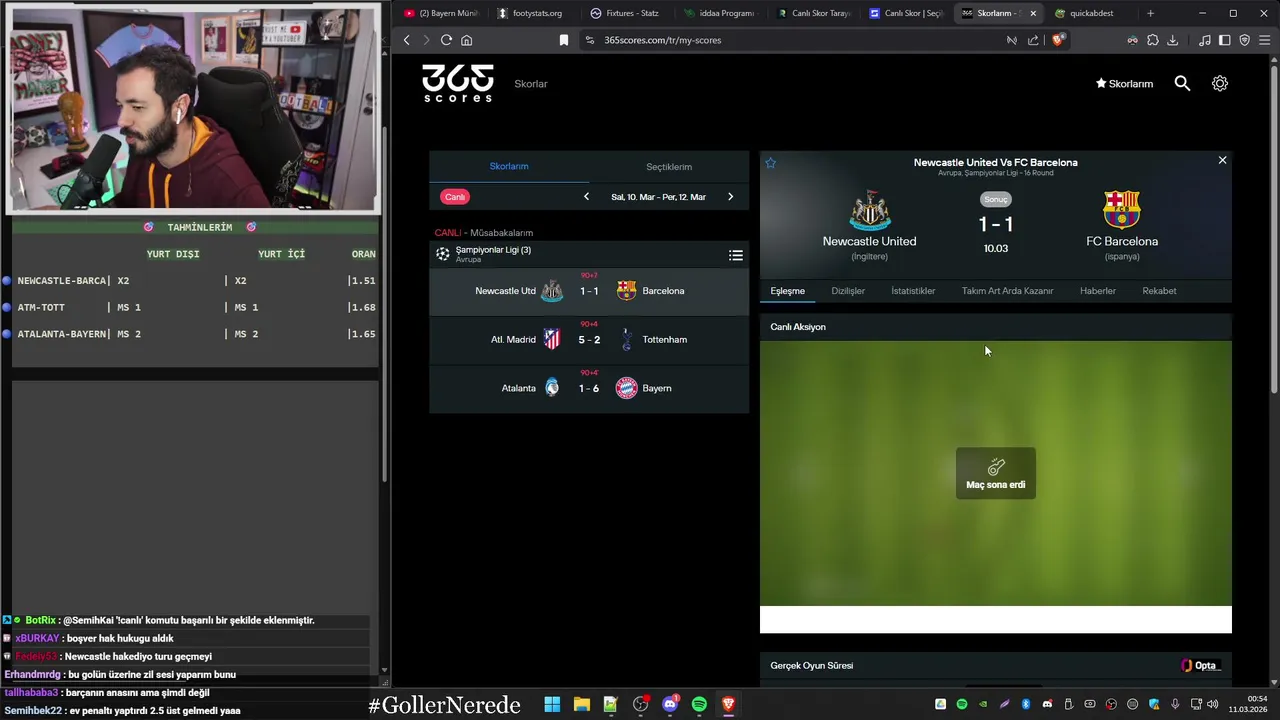Image resolution: width=1280 pixels, height=720 pixels.
Task: Click the browser home button
Action: [466, 40]
